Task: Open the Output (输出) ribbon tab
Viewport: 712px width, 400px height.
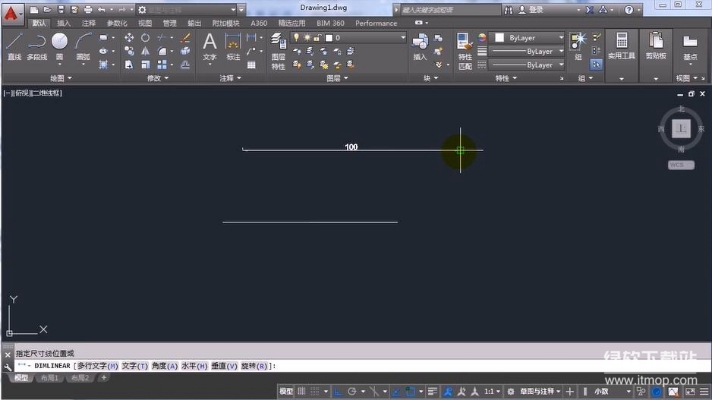Action: pyautogui.click(x=194, y=23)
